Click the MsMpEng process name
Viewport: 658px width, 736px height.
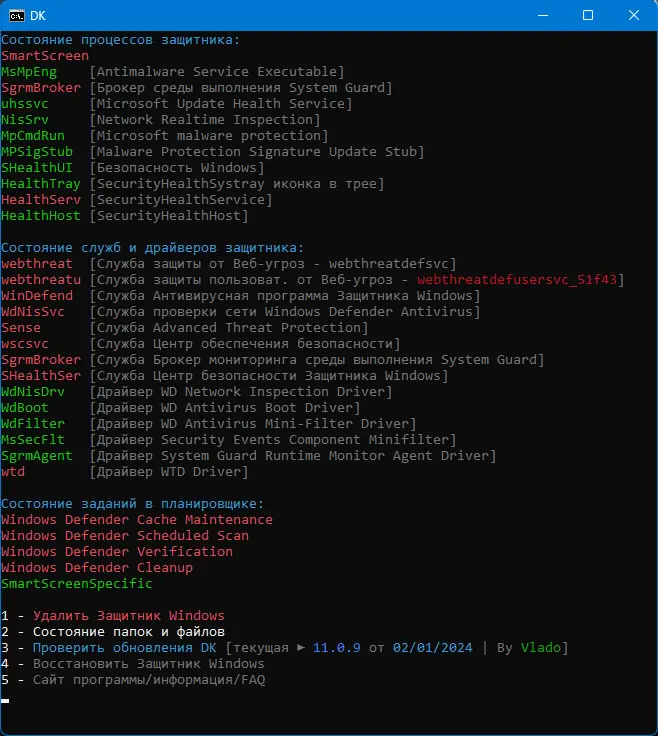[29, 72]
